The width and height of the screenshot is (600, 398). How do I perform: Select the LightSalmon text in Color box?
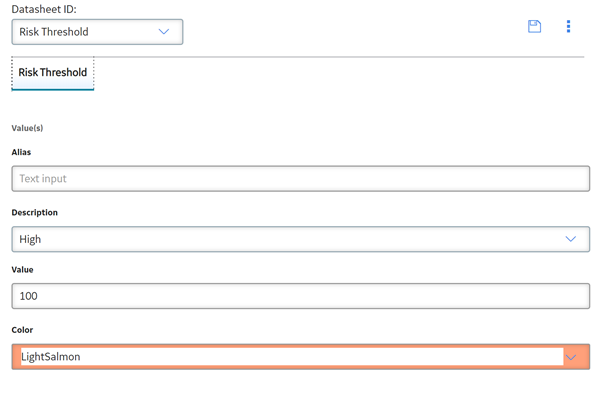pos(51,357)
